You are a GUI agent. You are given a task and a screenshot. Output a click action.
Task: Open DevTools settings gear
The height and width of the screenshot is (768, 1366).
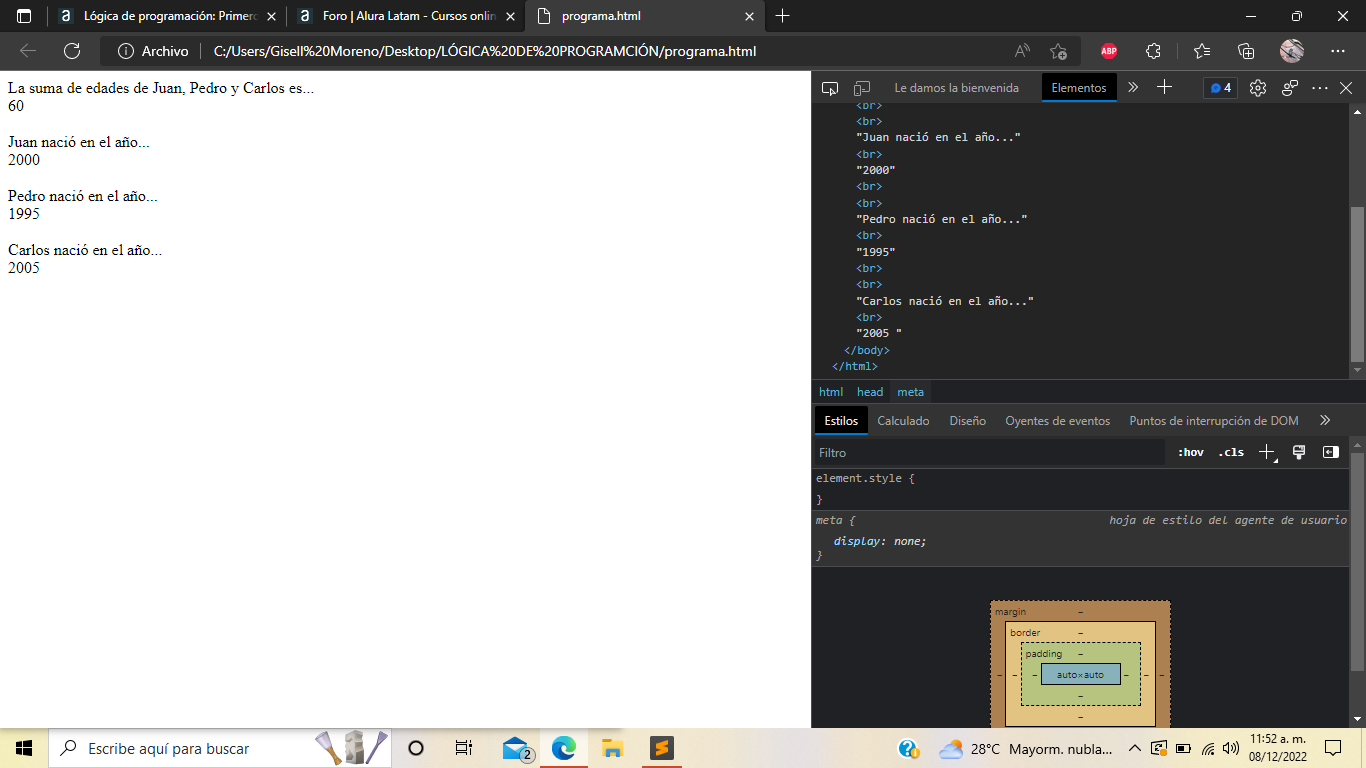1258,88
